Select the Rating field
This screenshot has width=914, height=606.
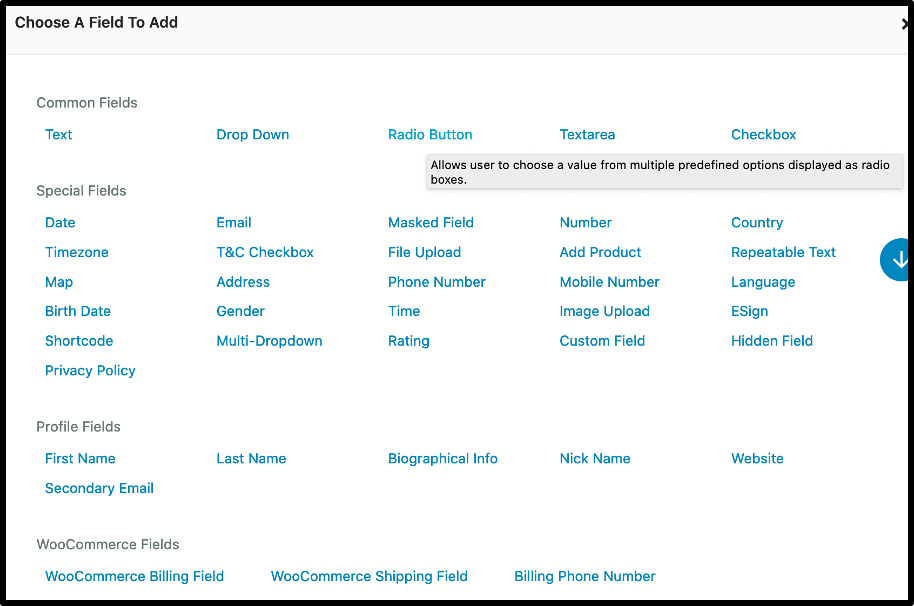pyautogui.click(x=408, y=341)
